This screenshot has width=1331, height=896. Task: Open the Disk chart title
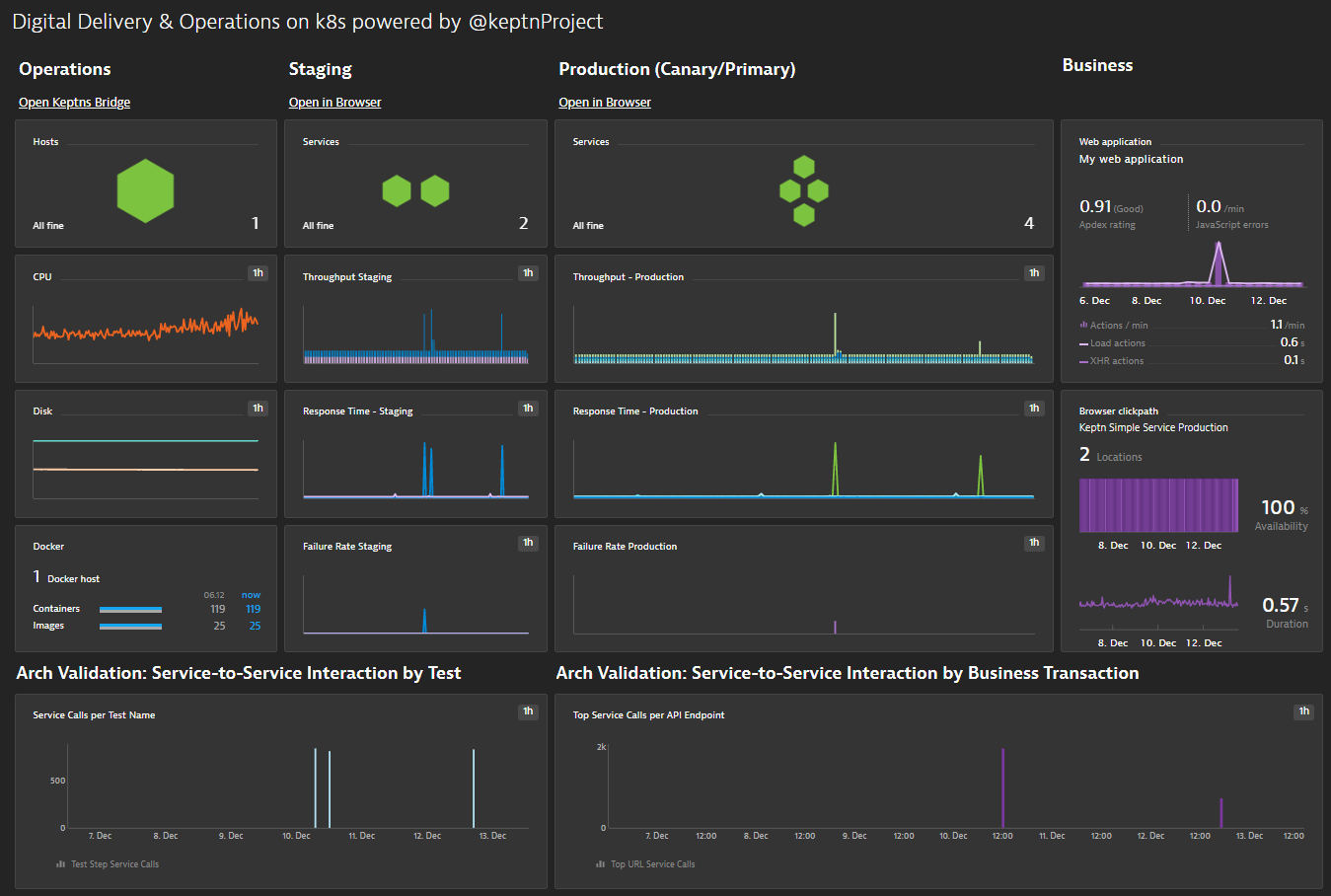[42, 411]
